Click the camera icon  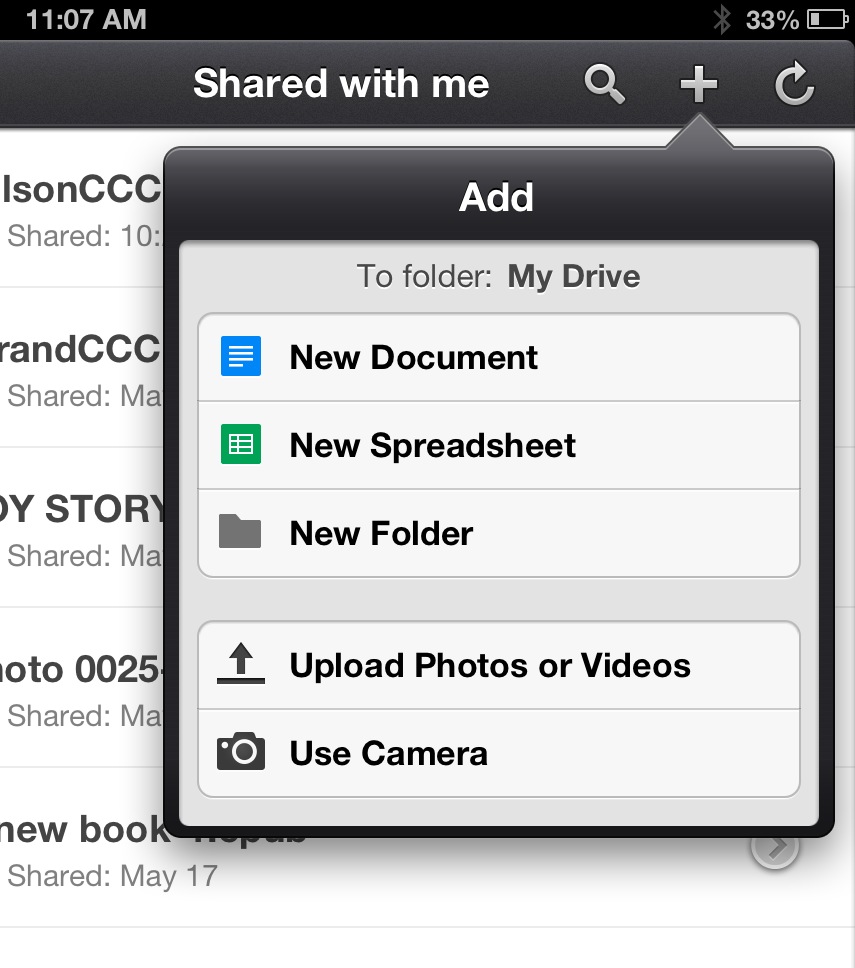point(241,751)
